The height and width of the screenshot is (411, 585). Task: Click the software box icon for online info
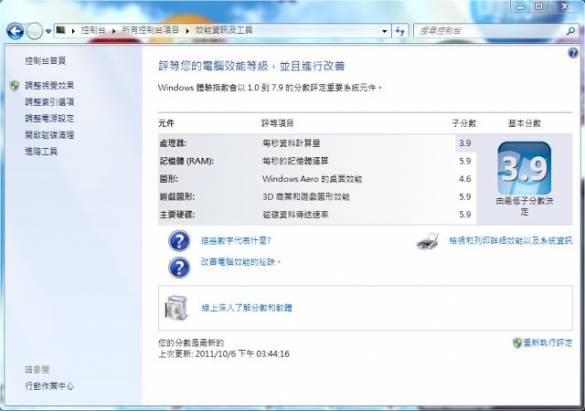[176, 308]
